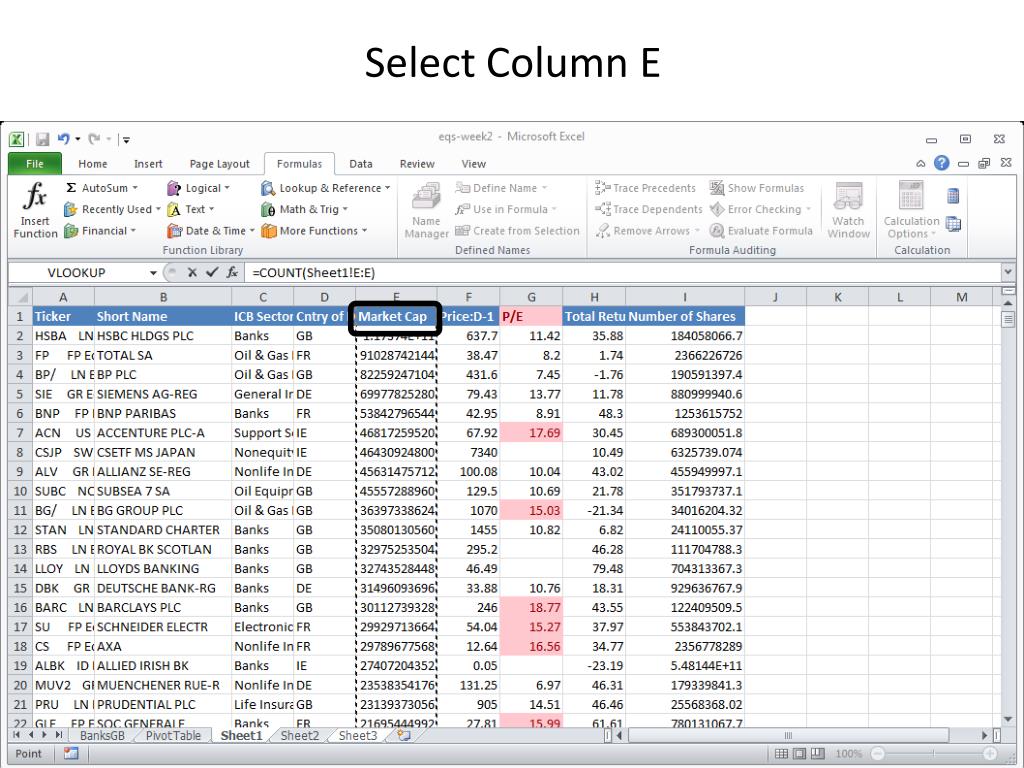The image size is (1024, 768).
Task: Open the Watch Window
Action: pyautogui.click(x=848, y=210)
